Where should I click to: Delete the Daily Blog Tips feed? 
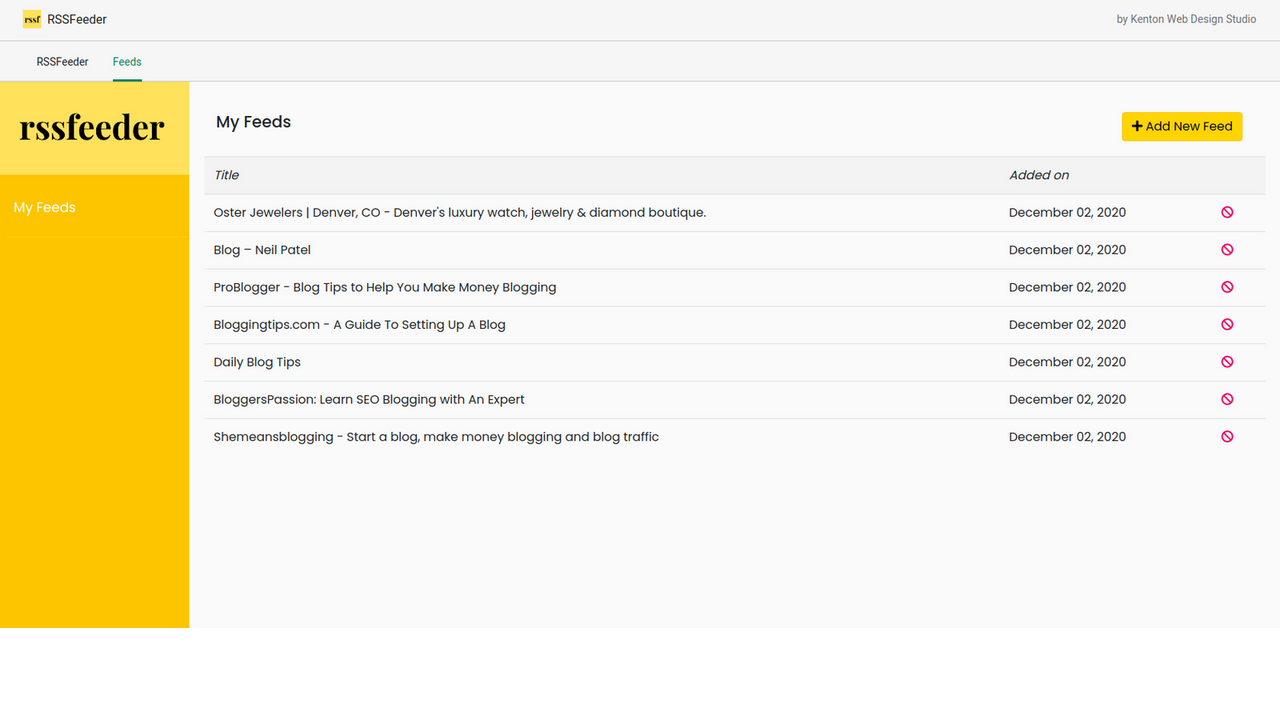click(x=1227, y=362)
